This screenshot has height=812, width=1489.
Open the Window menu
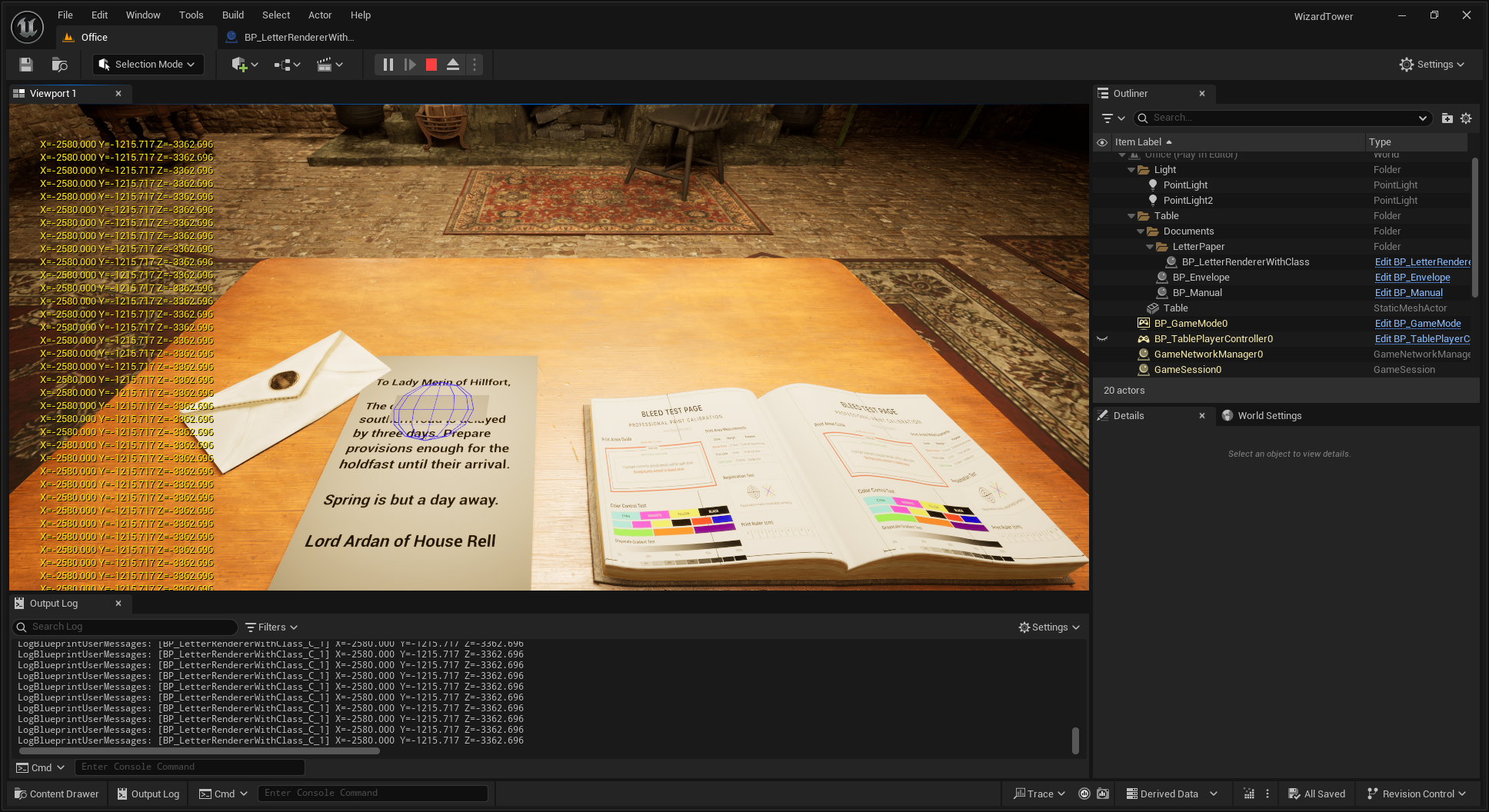click(143, 15)
